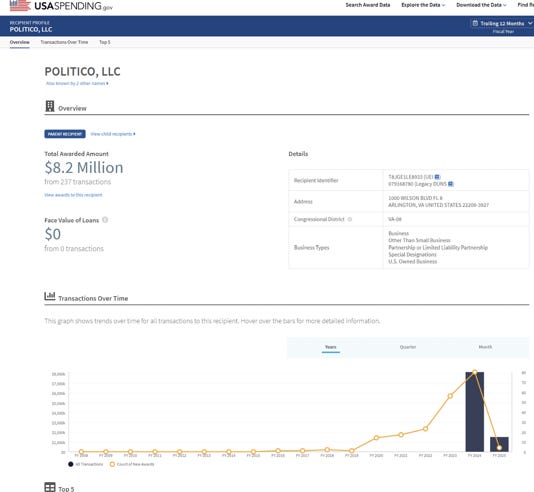Click the FY 2023 new awards data point
The height and width of the screenshot is (492, 534).
450,396
